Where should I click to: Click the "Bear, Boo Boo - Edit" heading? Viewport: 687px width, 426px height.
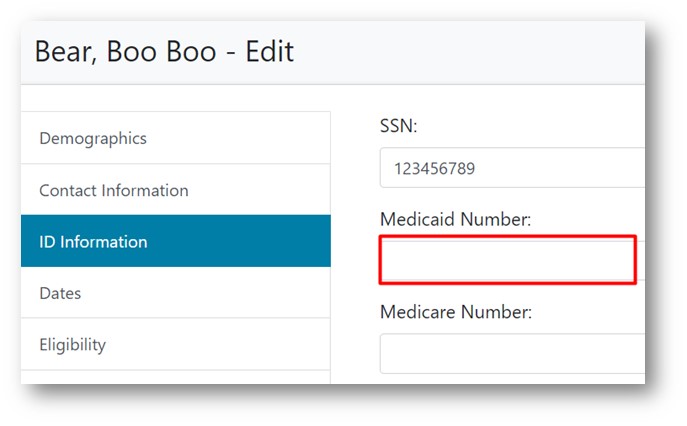164,52
